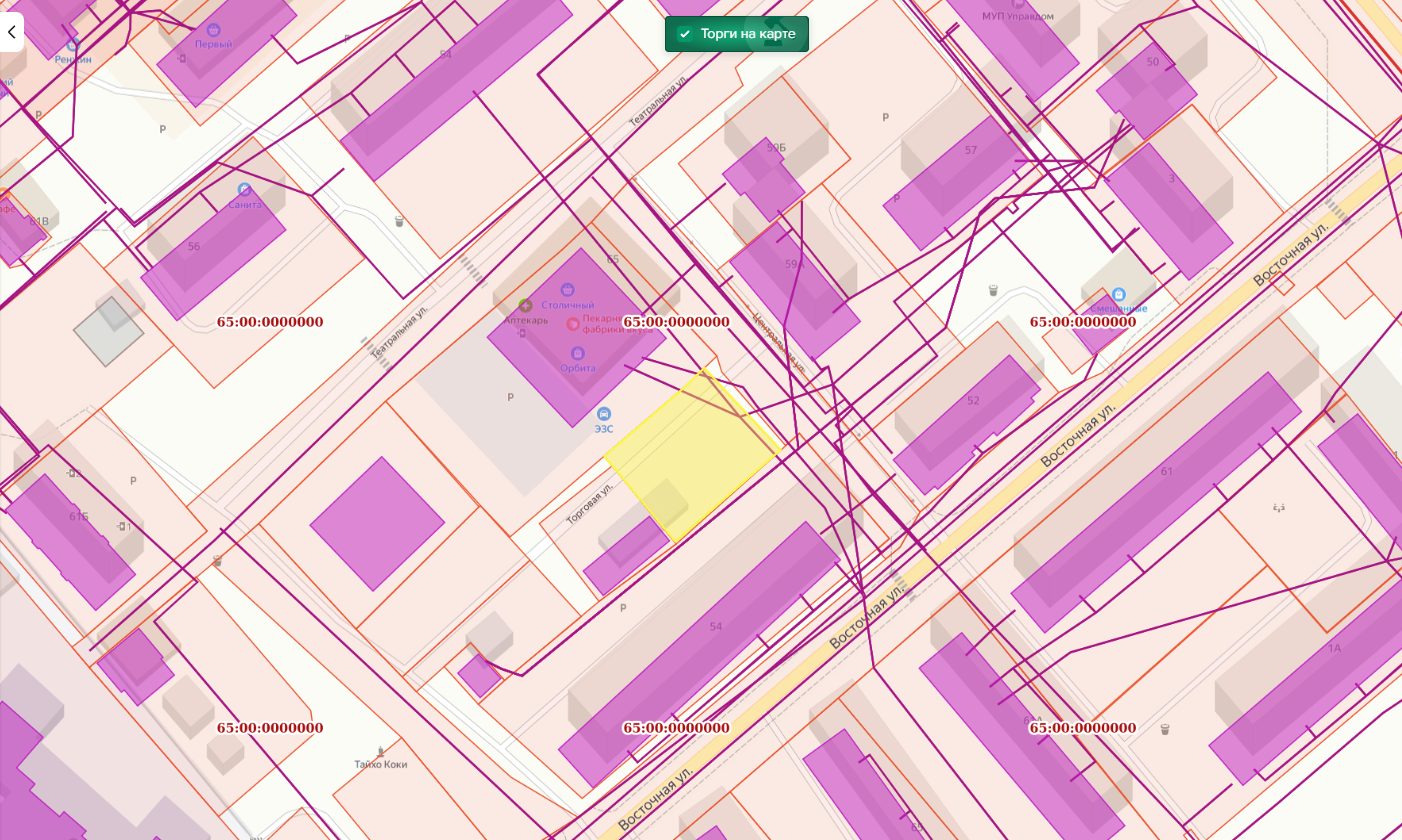
Task: Click the МУП Управдом label
Action: click(x=1017, y=17)
